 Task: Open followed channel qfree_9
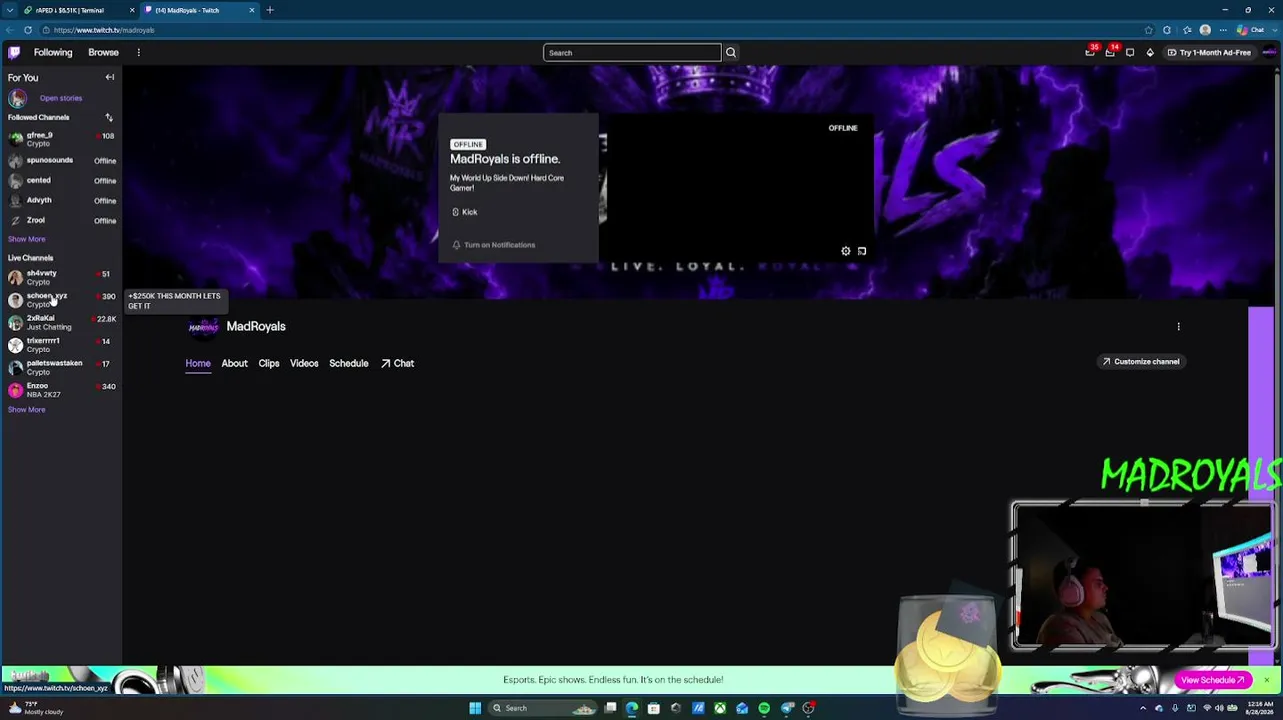pos(61,139)
